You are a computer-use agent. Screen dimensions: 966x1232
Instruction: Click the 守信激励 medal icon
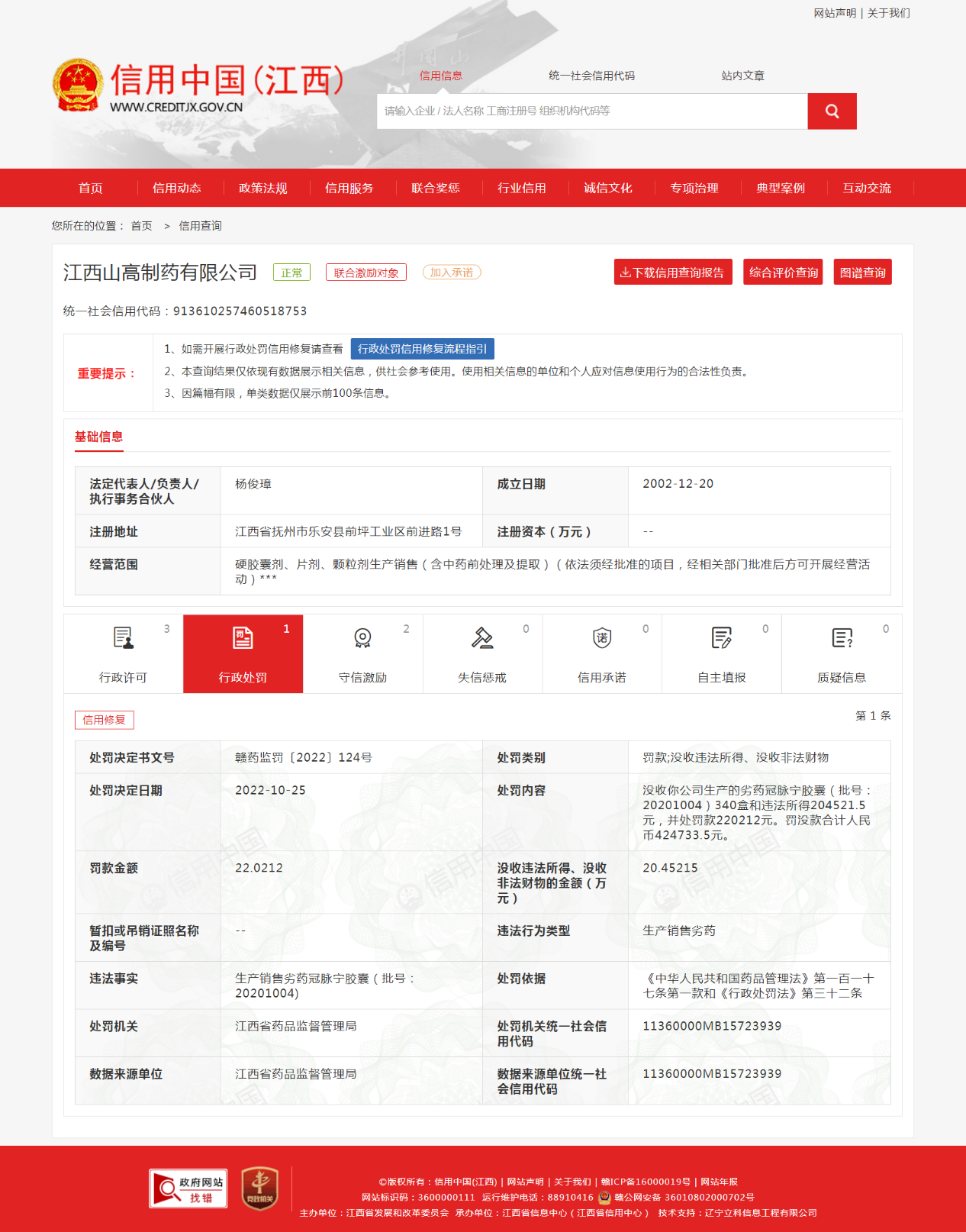tap(362, 637)
